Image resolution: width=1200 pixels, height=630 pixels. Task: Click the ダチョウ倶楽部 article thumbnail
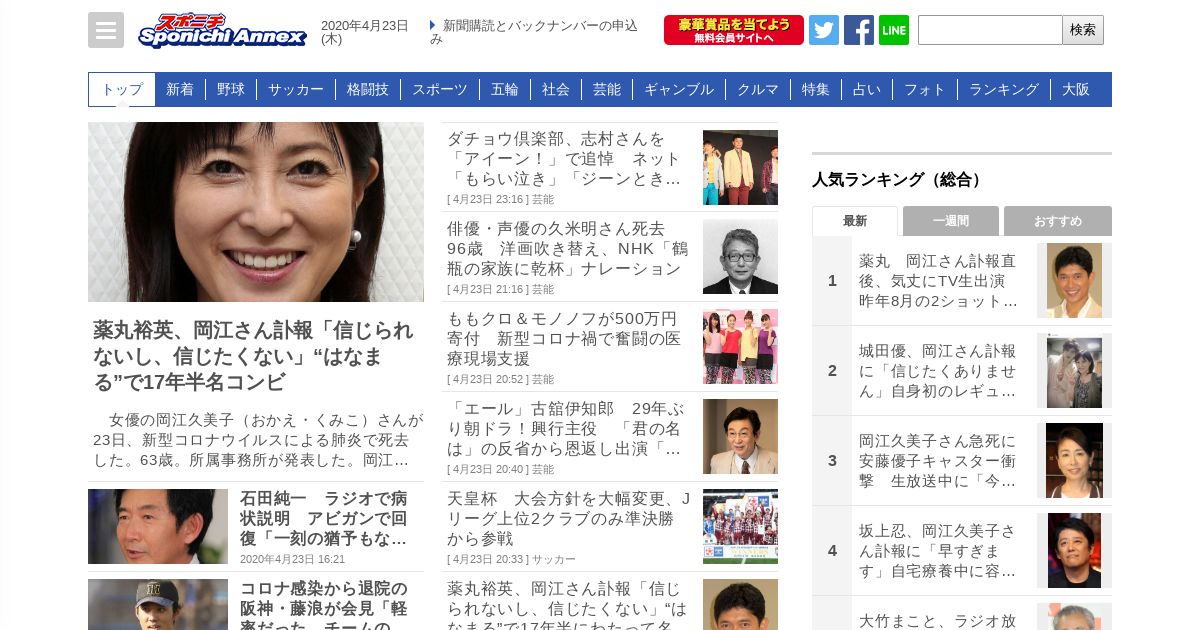(740, 167)
